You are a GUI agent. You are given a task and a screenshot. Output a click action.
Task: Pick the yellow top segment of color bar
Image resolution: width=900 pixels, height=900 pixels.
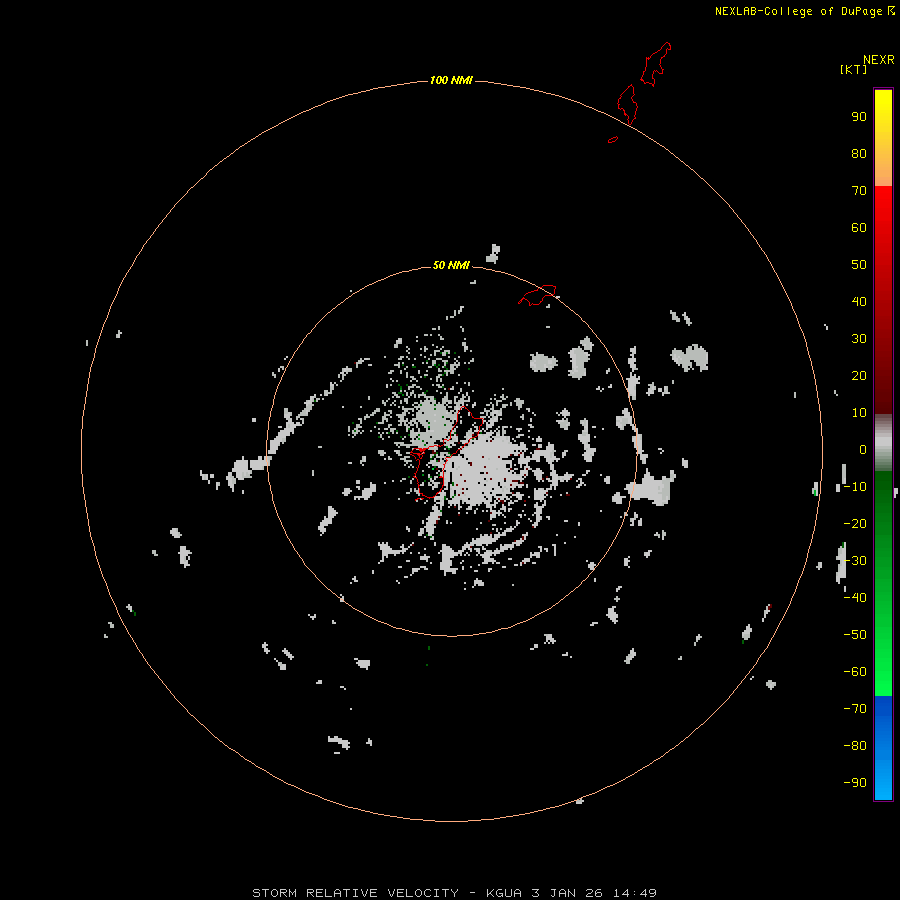pyautogui.click(x=883, y=137)
